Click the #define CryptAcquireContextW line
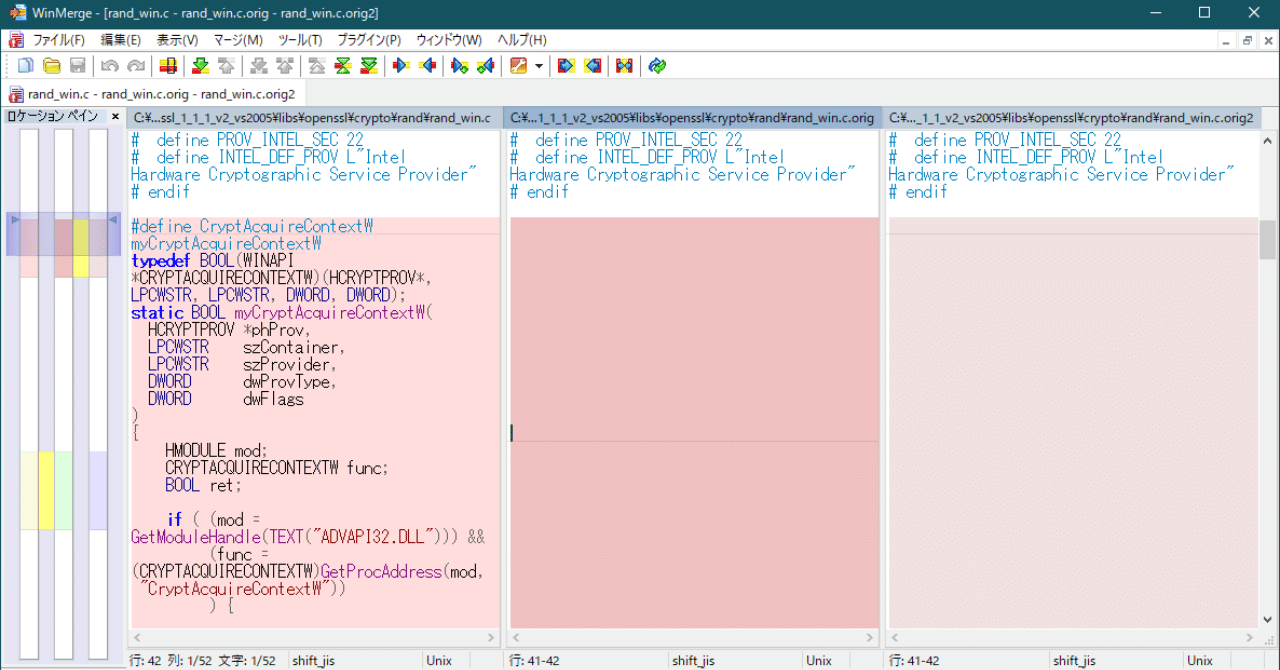1280x670 pixels. tap(252, 226)
